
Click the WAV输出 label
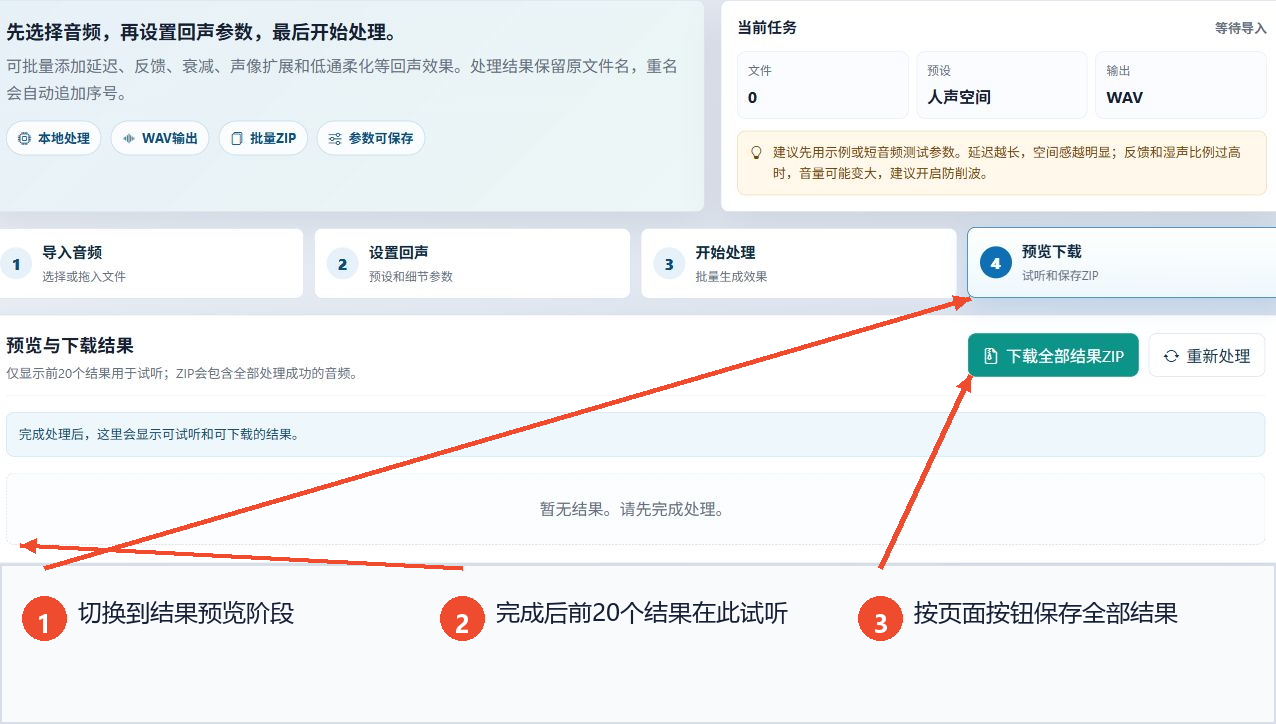pos(170,138)
